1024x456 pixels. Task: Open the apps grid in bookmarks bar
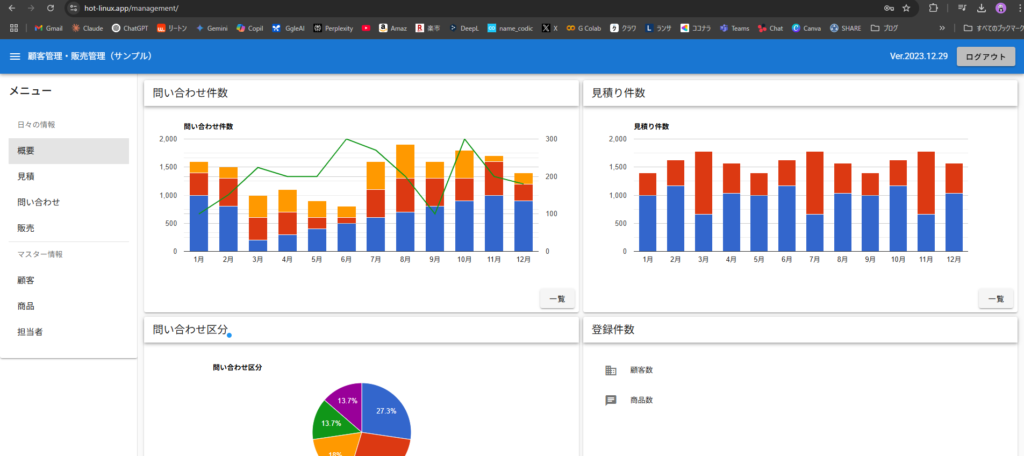[x=14, y=28]
